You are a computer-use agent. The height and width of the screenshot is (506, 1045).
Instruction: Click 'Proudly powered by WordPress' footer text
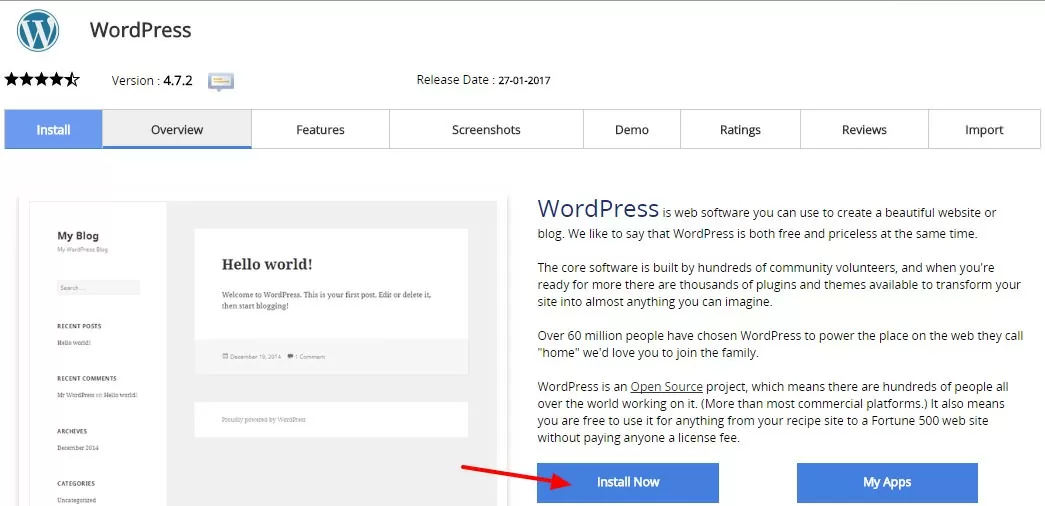pyautogui.click(x=264, y=420)
